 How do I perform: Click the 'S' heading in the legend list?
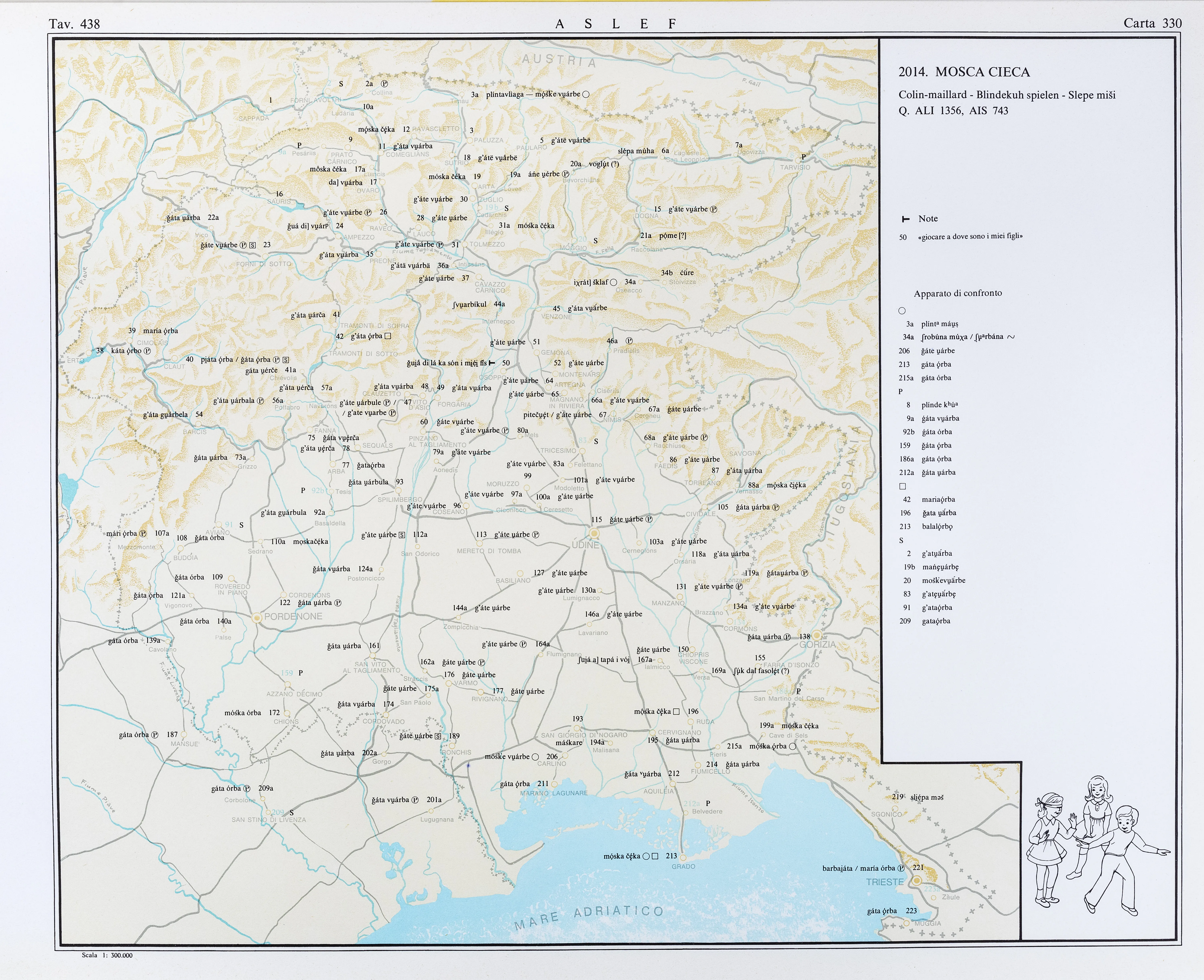pyautogui.click(x=901, y=540)
